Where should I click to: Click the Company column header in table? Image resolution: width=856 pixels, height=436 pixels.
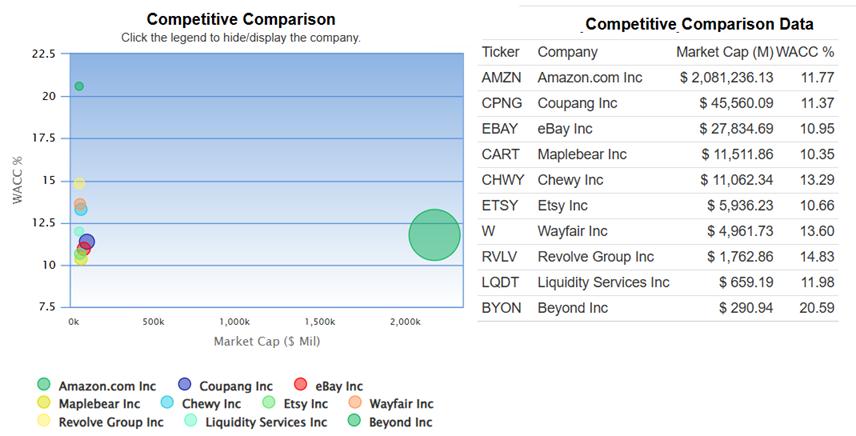tap(567, 52)
